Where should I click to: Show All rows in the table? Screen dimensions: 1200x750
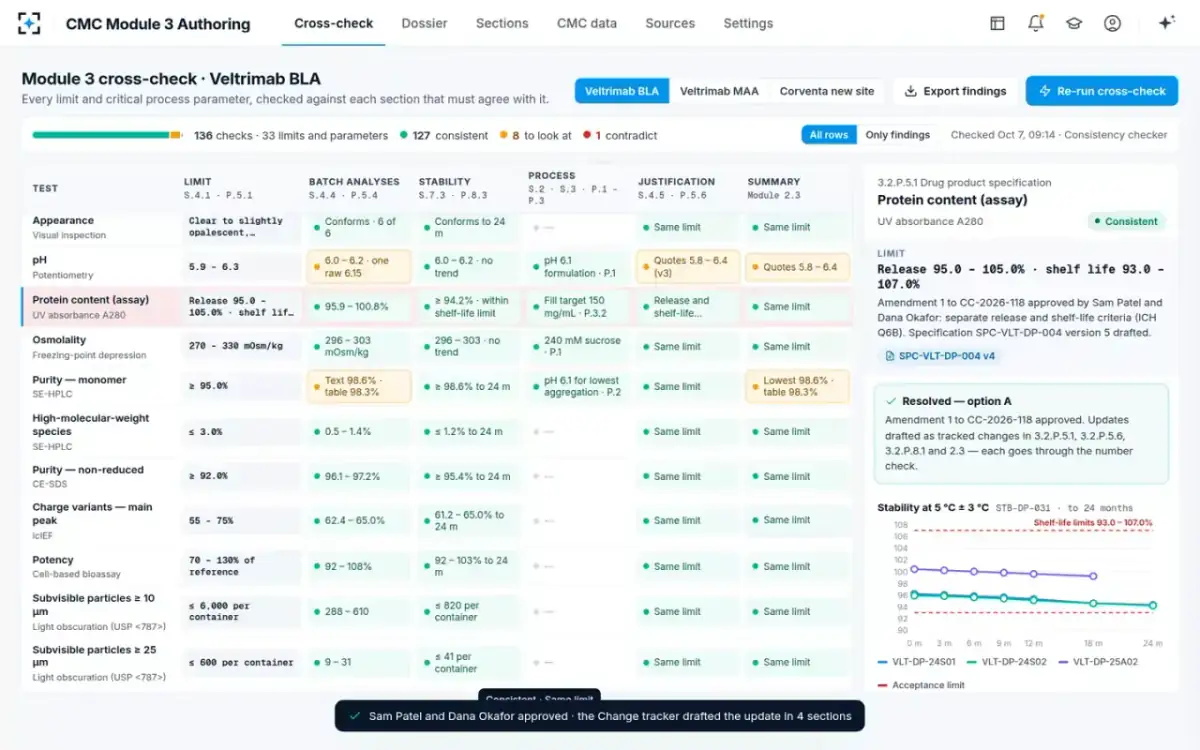click(x=829, y=135)
